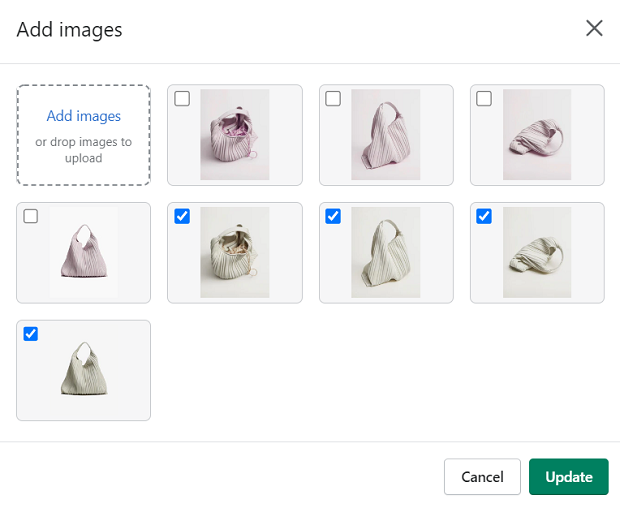
Task: Select the cream upright twisted bag thumbnail
Action: tap(386, 252)
